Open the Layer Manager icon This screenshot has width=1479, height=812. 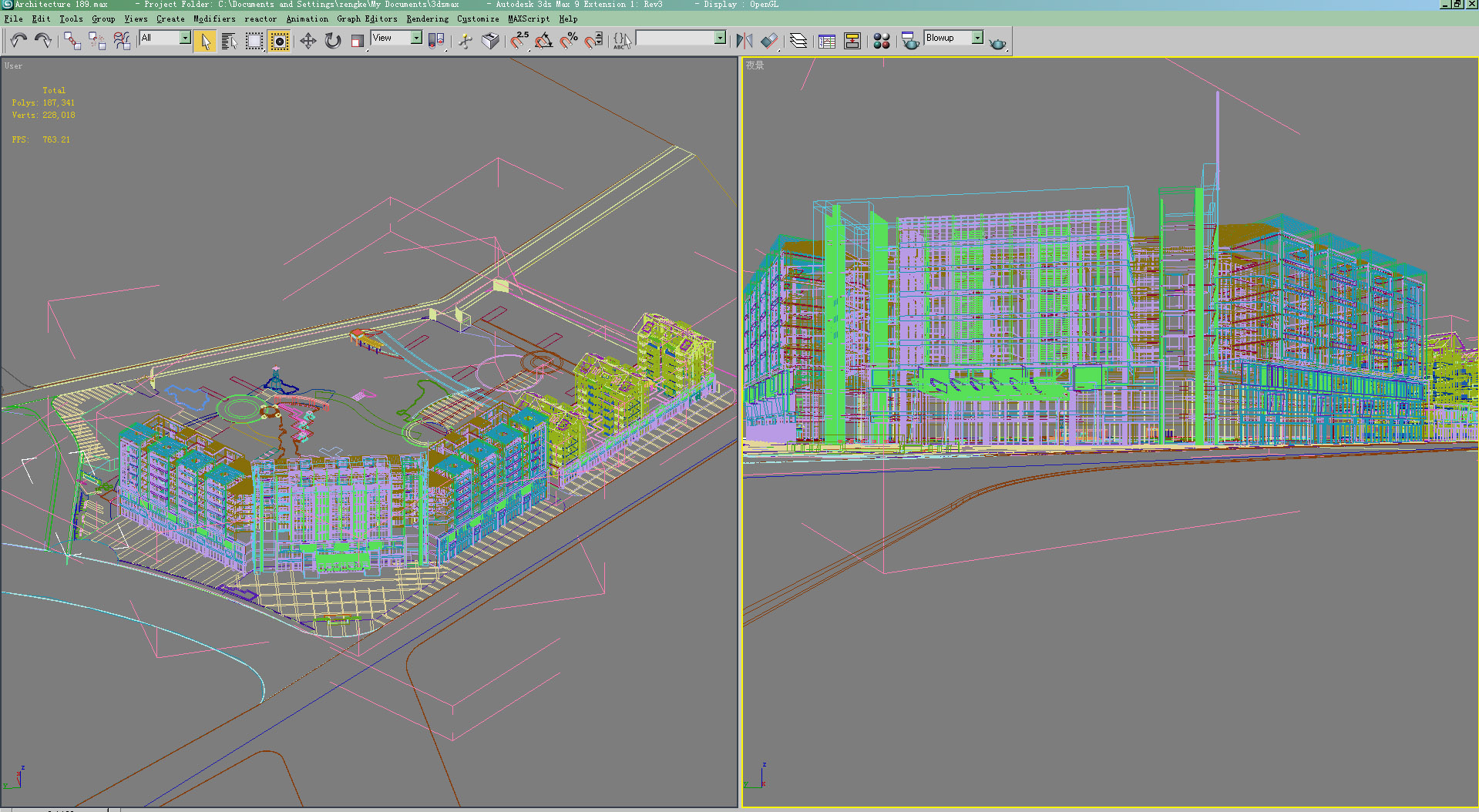798,41
